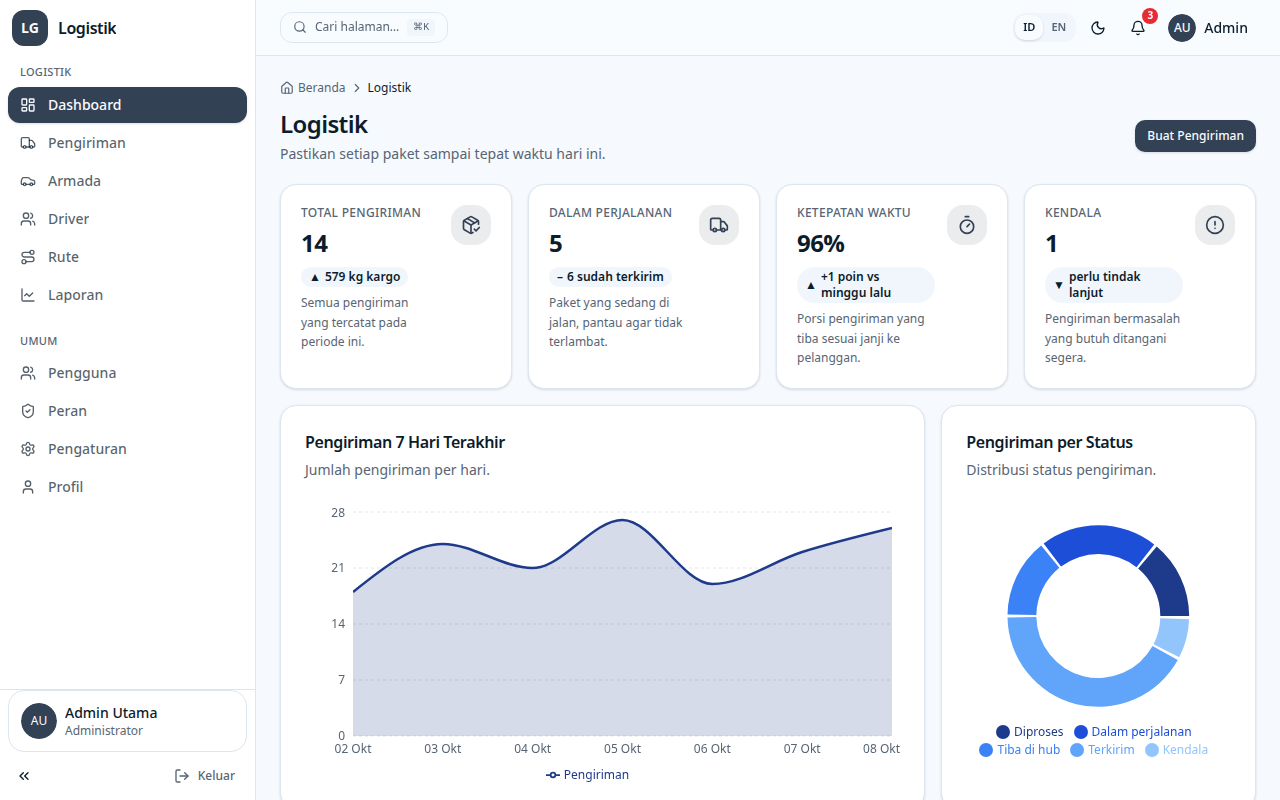This screenshot has width=1280, height=800.
Task: Click the LG logo badge
Action: click(x=30, y=28)
